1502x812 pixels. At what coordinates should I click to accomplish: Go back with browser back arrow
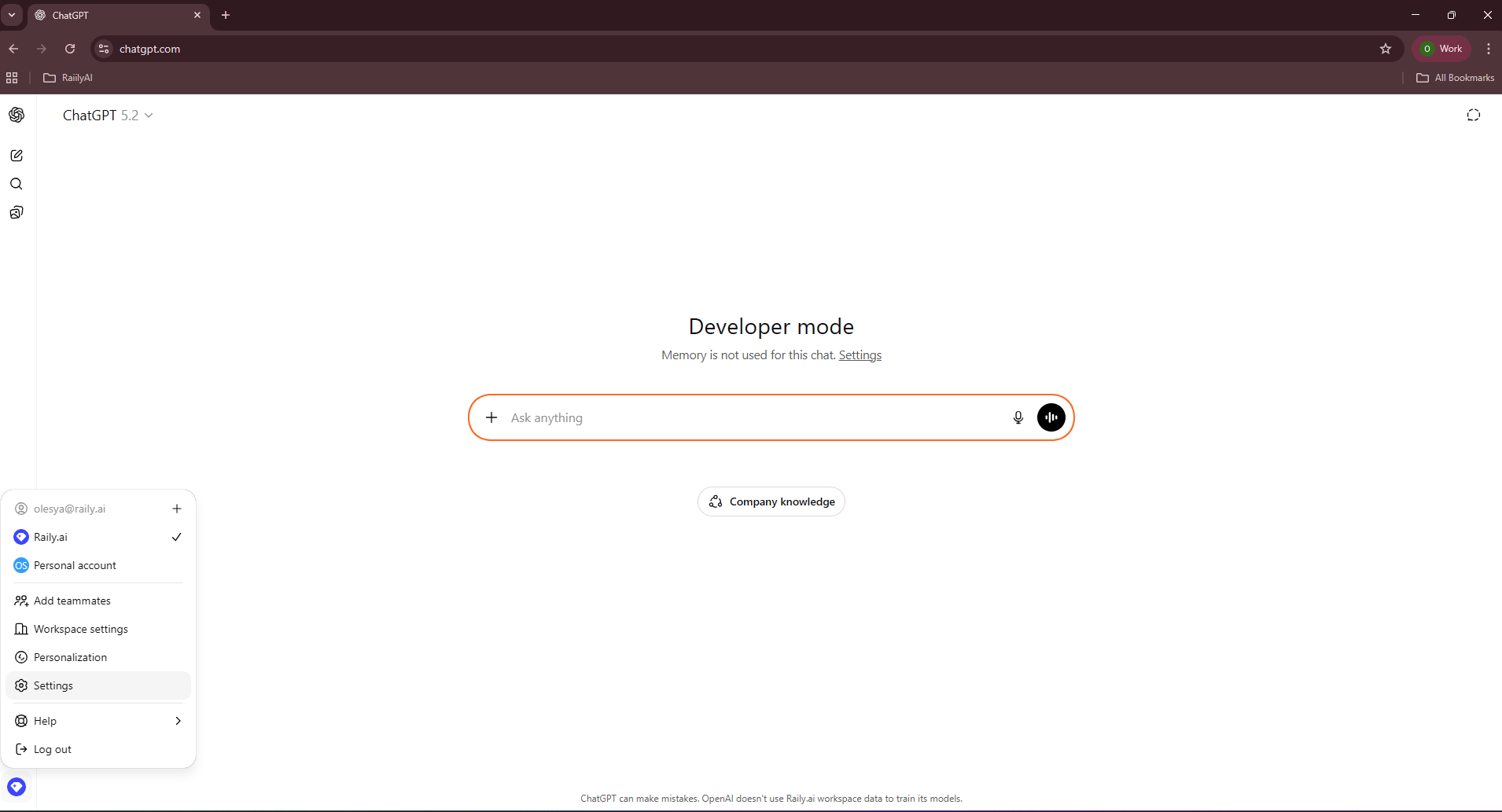click(13, 49)
